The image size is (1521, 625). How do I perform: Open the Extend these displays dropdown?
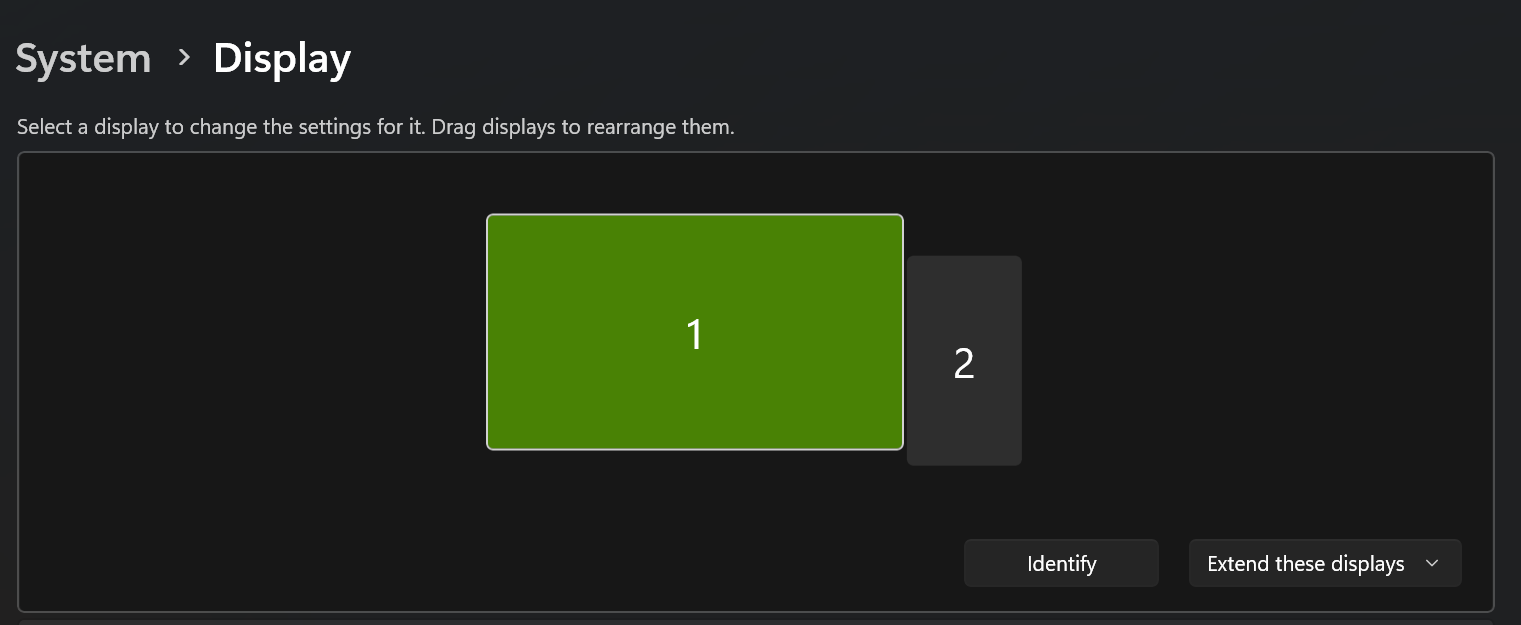pos(1324,563)
